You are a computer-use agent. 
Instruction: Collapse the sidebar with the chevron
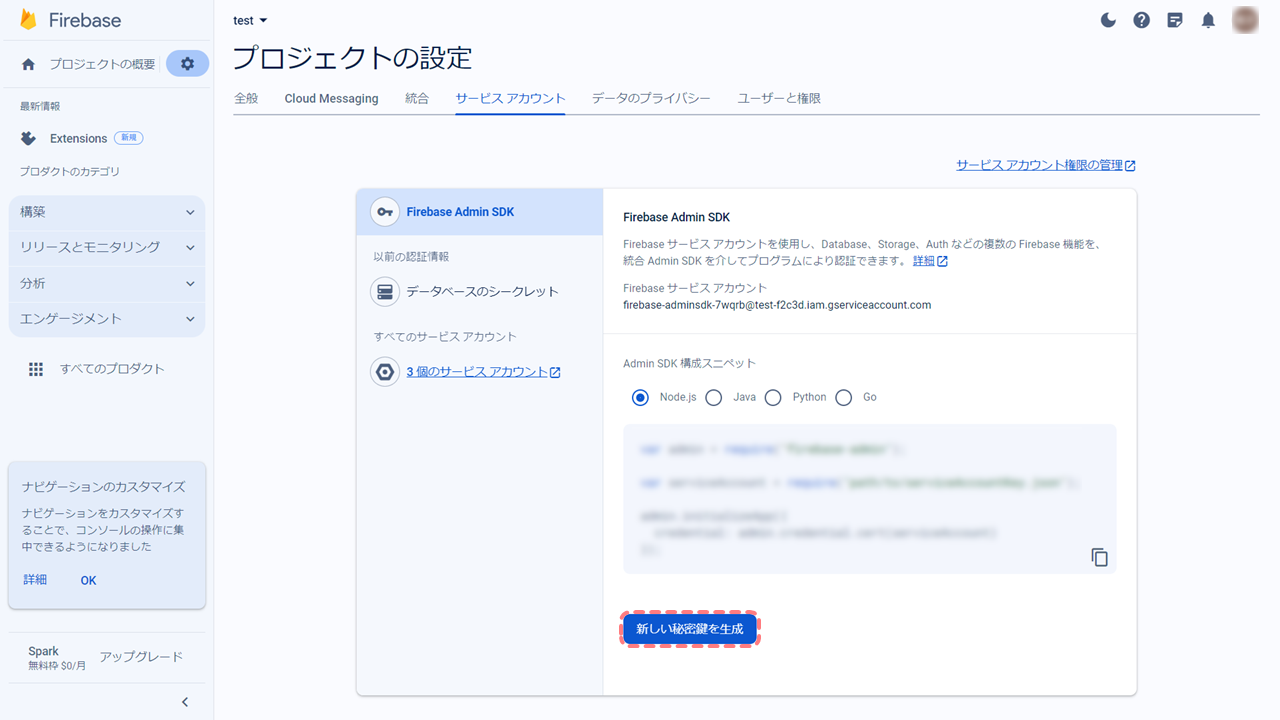click(184, 702)
